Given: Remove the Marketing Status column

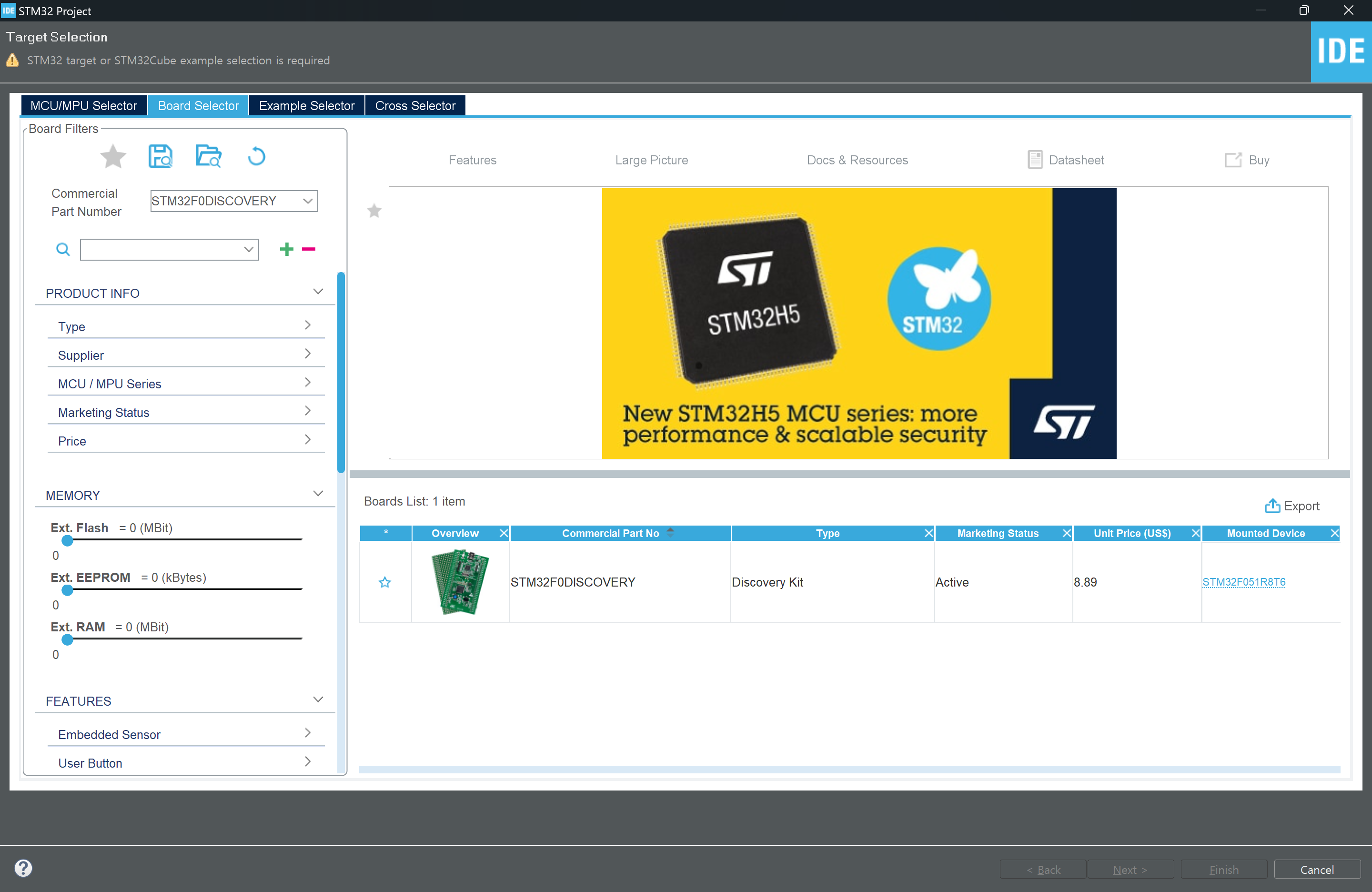Looking at the screenshot, I should (1067, 533).
